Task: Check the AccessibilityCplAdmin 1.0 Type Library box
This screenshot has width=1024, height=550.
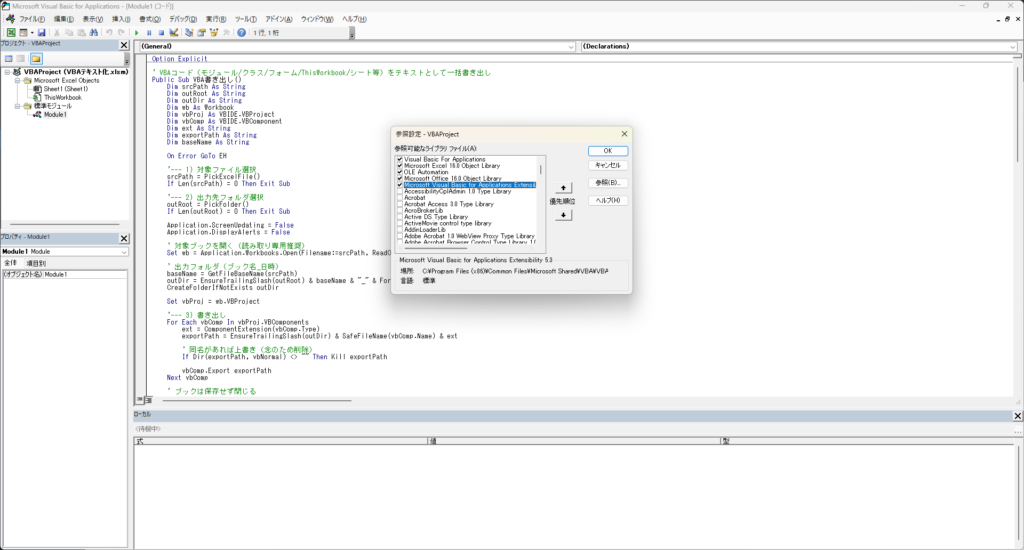Action: [x=400, y=191]
